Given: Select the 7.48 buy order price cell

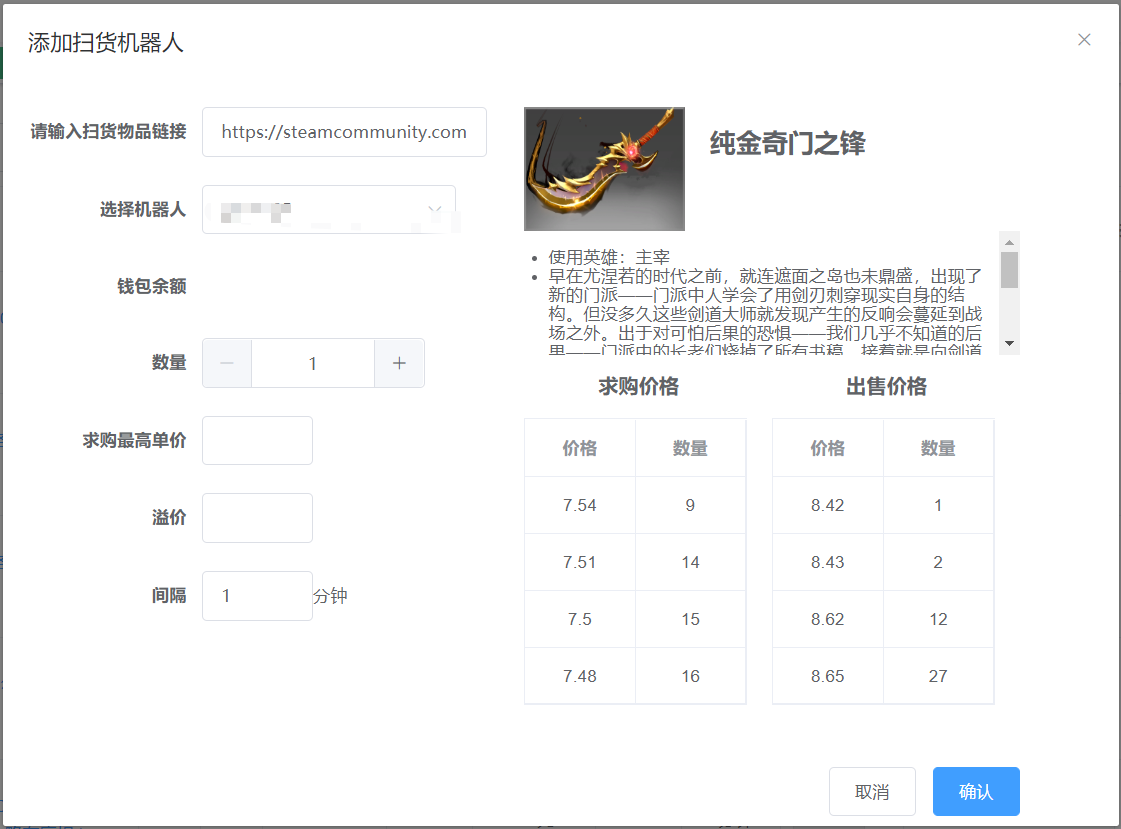Looking at the screenshot, I should [x=580, y=676].
